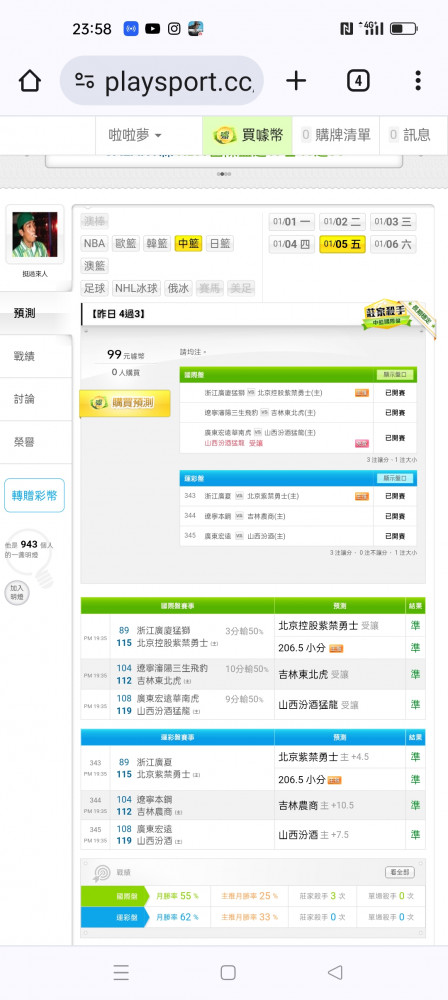Expand the 啦啦夢 account dropdown

point(135,135)
